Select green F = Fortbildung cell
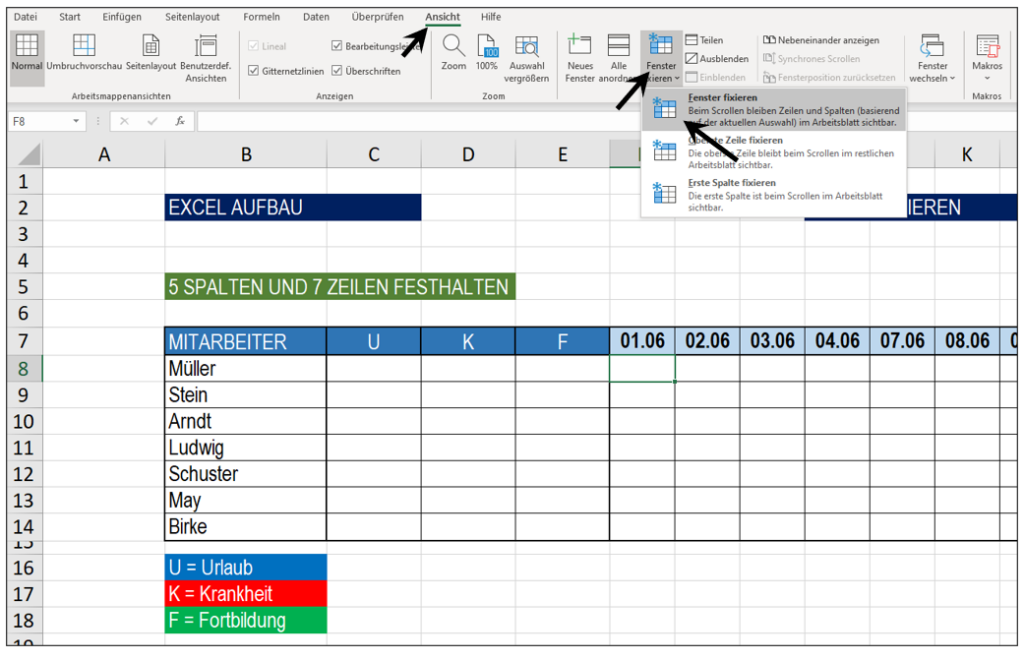Viewport: 1024px width, 660px height. [x=246, y=620]
